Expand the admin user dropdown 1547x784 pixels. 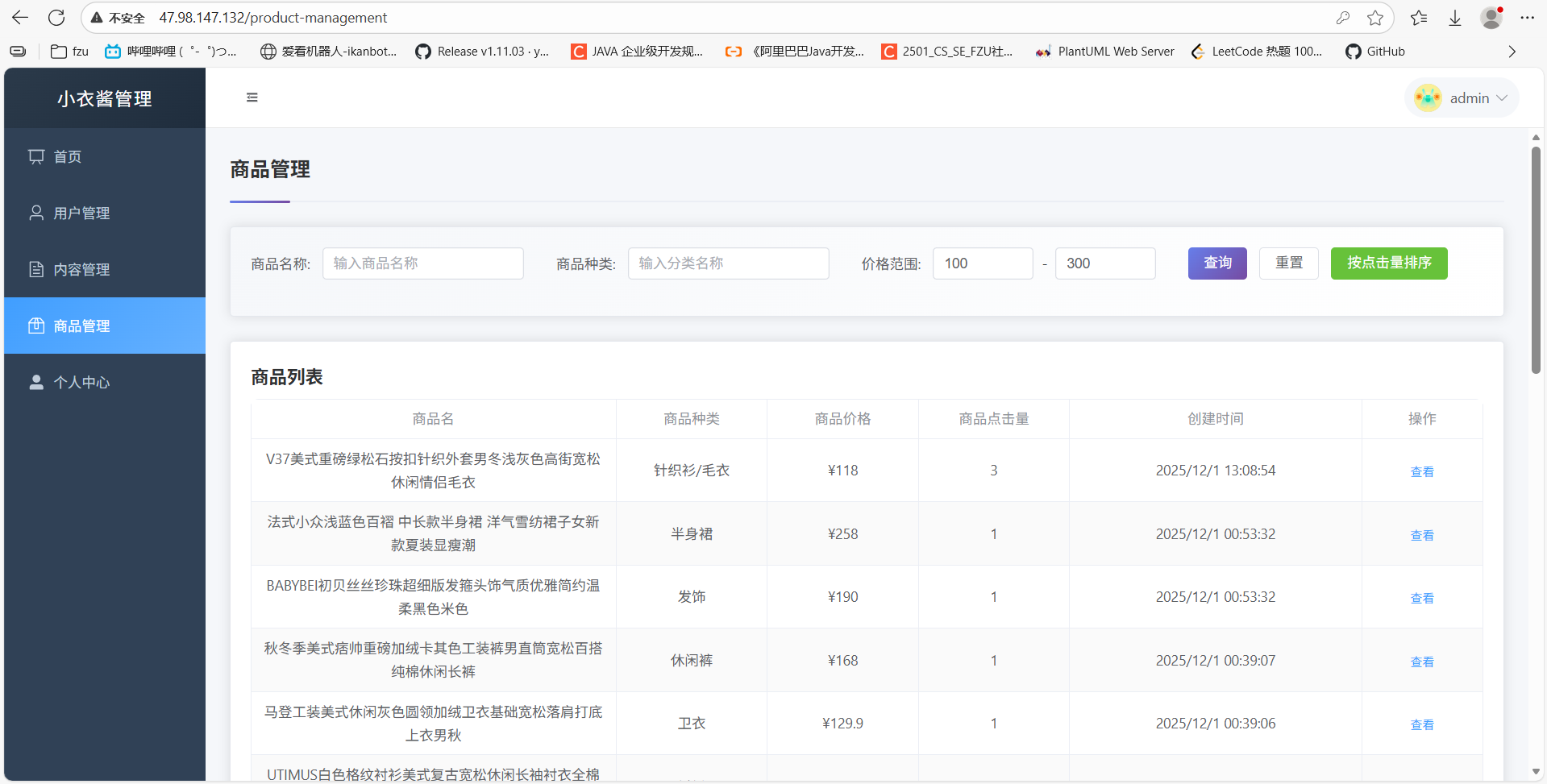click(x=1462, y=98)
